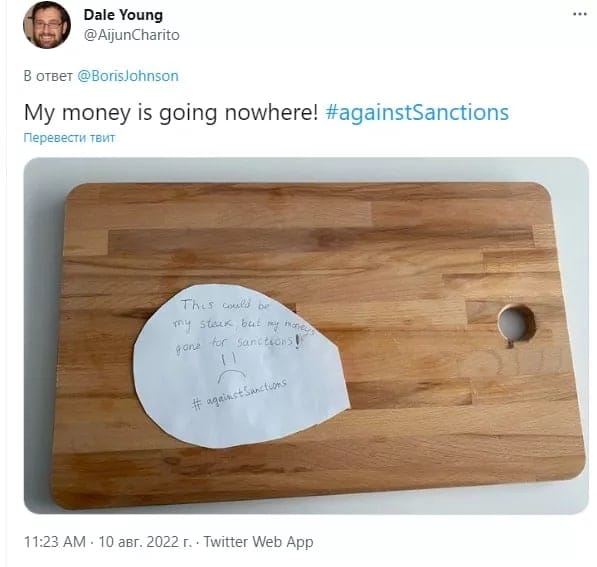Viewport: 597px width, 567px height.
Task: Follow the blue #againstSanctions hashtag in tweet text
Action: pos(417,113)
